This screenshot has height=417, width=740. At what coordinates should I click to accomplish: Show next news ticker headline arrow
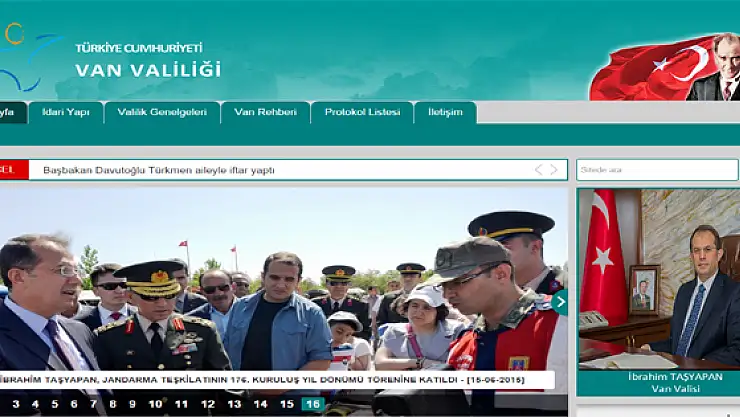pyautogui.click(x=554, y=170)
